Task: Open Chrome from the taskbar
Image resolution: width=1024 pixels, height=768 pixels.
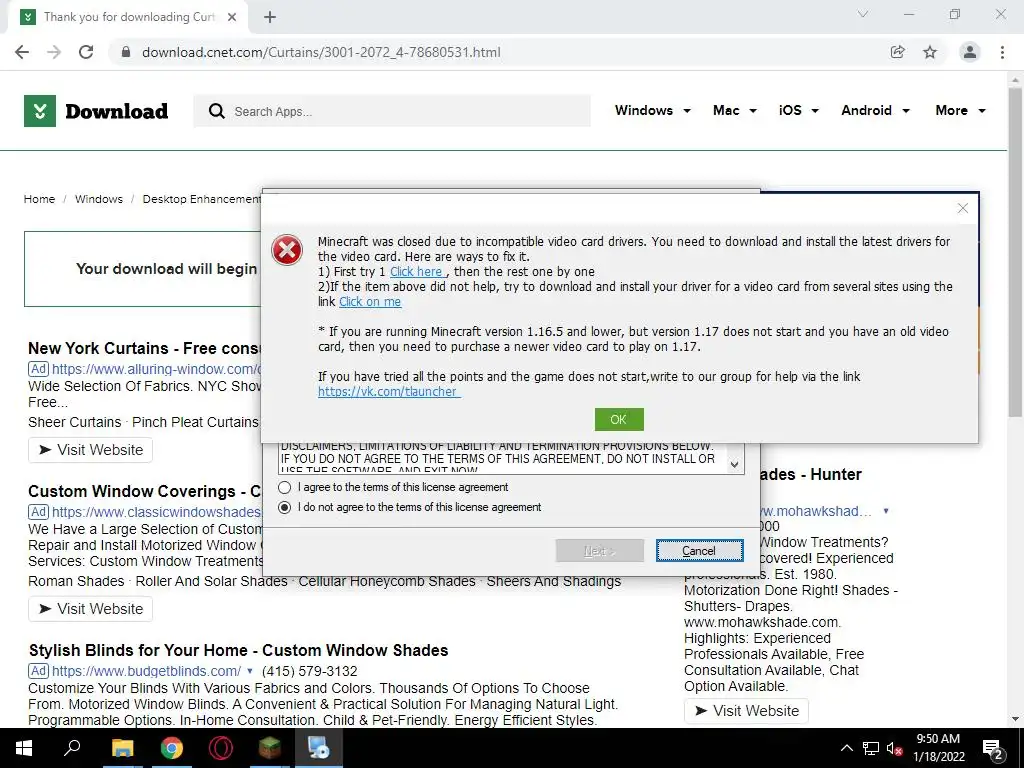Action: [x=172, y=748]
